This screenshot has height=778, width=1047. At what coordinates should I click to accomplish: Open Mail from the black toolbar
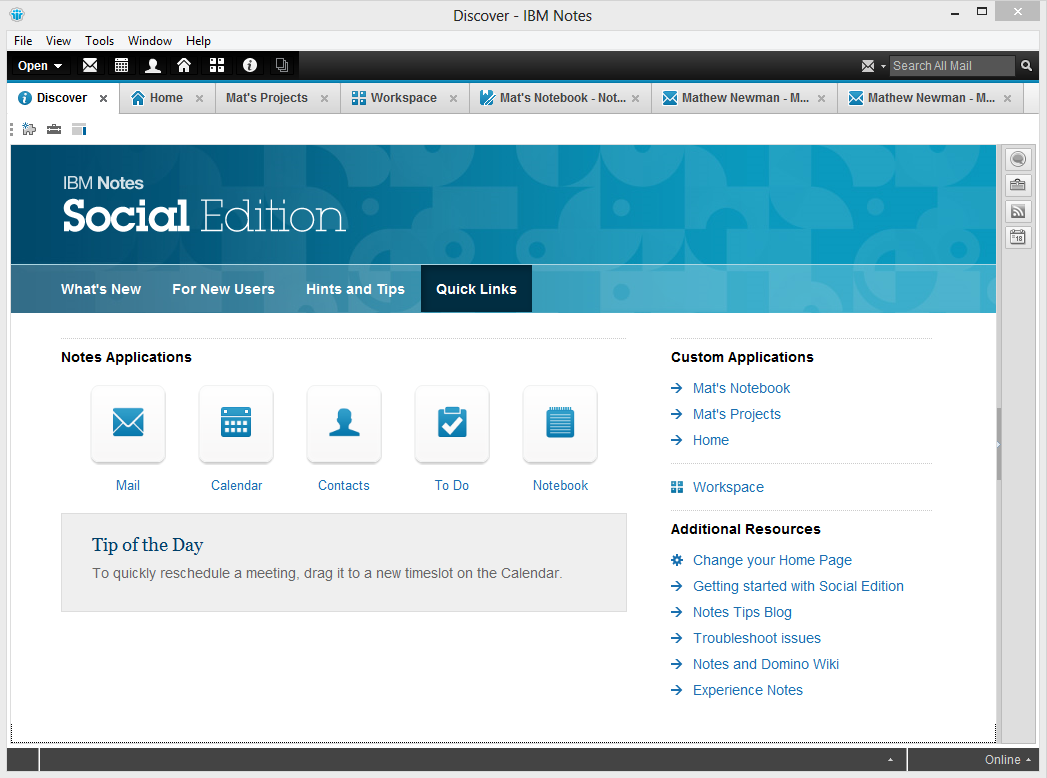point(90,66)
